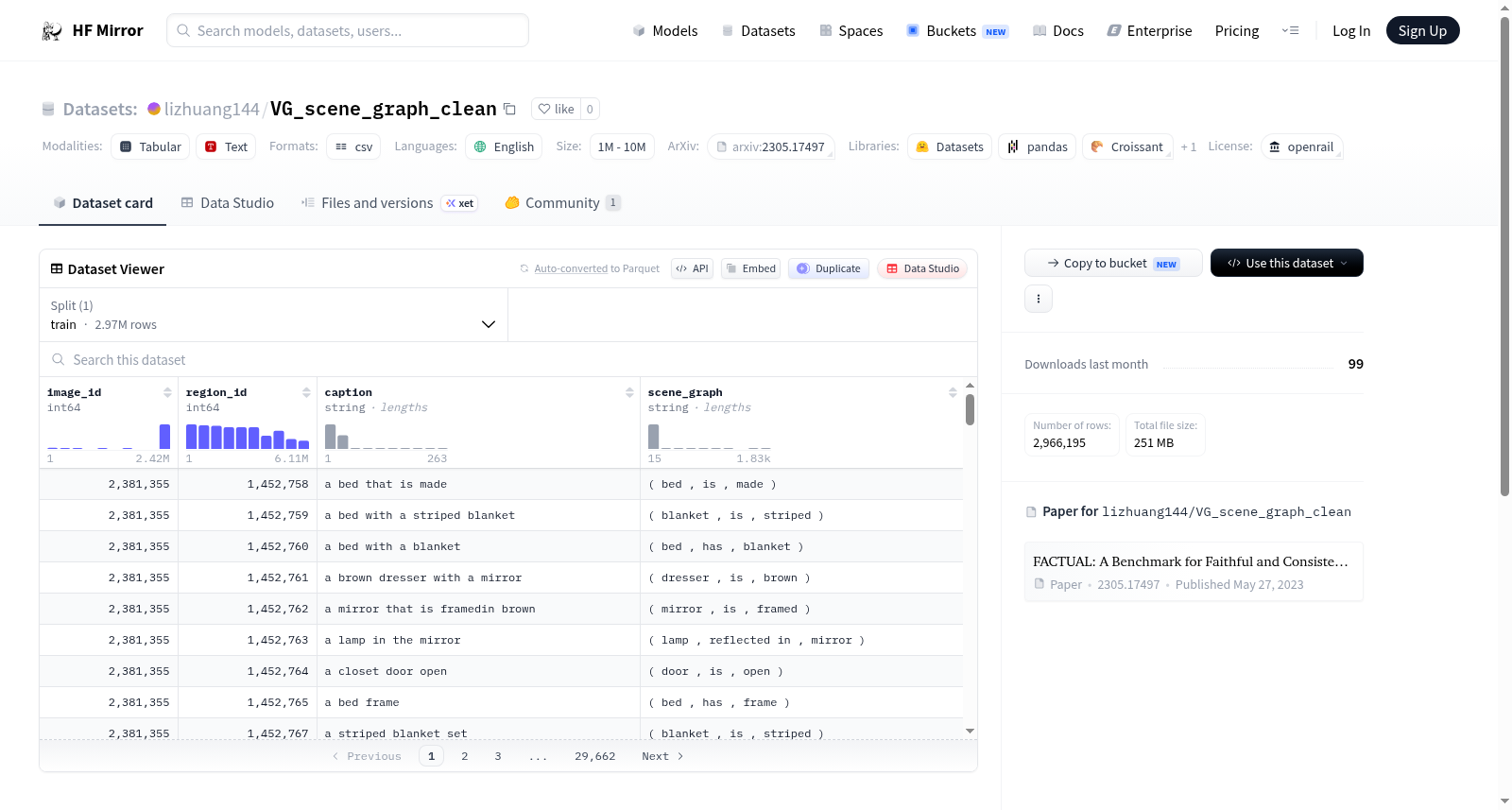Sort by the region_id column arrows
1512x810 pixels.
[x=306, y=392]
